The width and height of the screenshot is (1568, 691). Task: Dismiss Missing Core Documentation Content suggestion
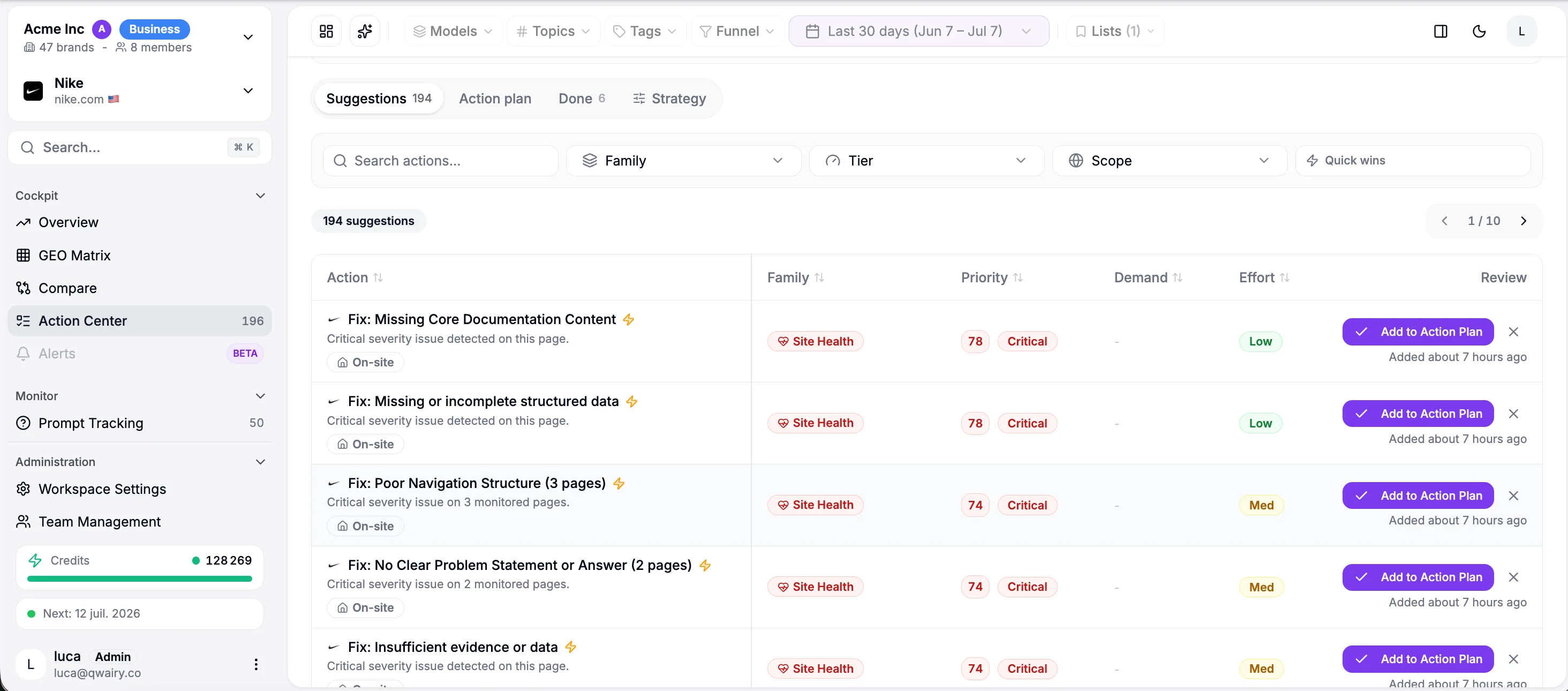tap(1513, 332)
